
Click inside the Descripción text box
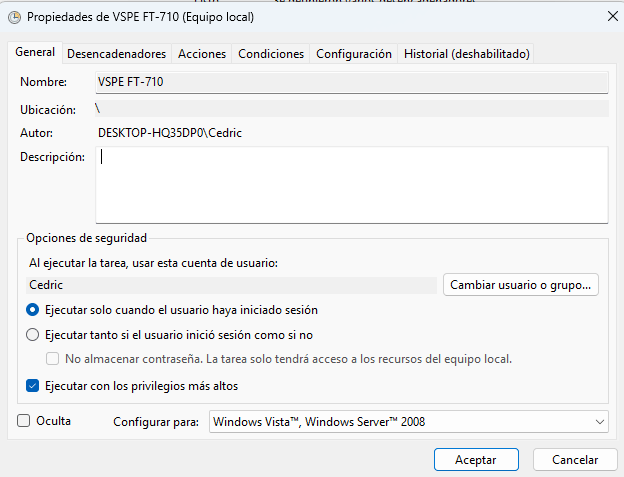coord(352,185)
